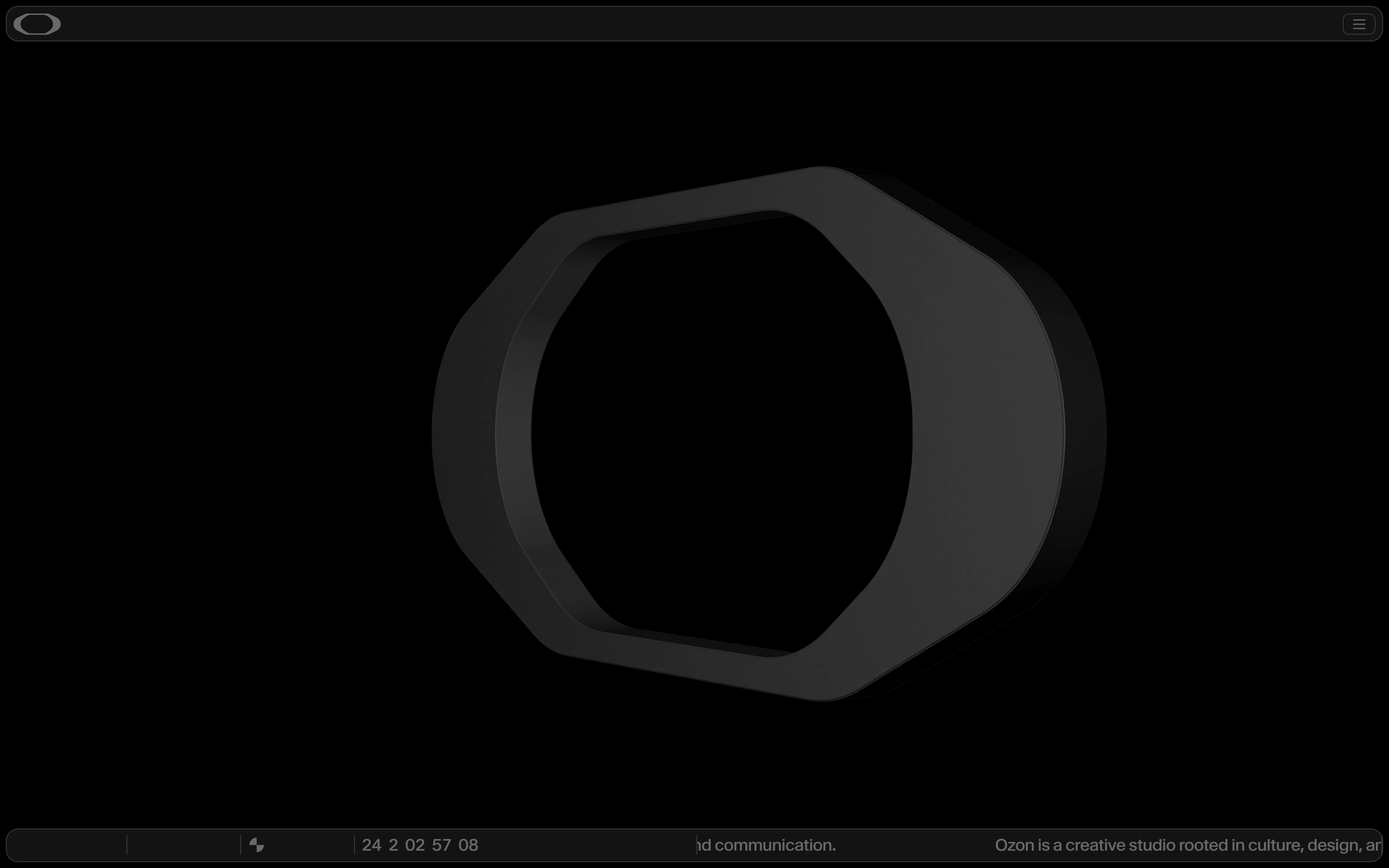Viewport: 1389px width, 868px height.
Task: Click the empty first cell of bottom bar
Action: tap(67, 845)
